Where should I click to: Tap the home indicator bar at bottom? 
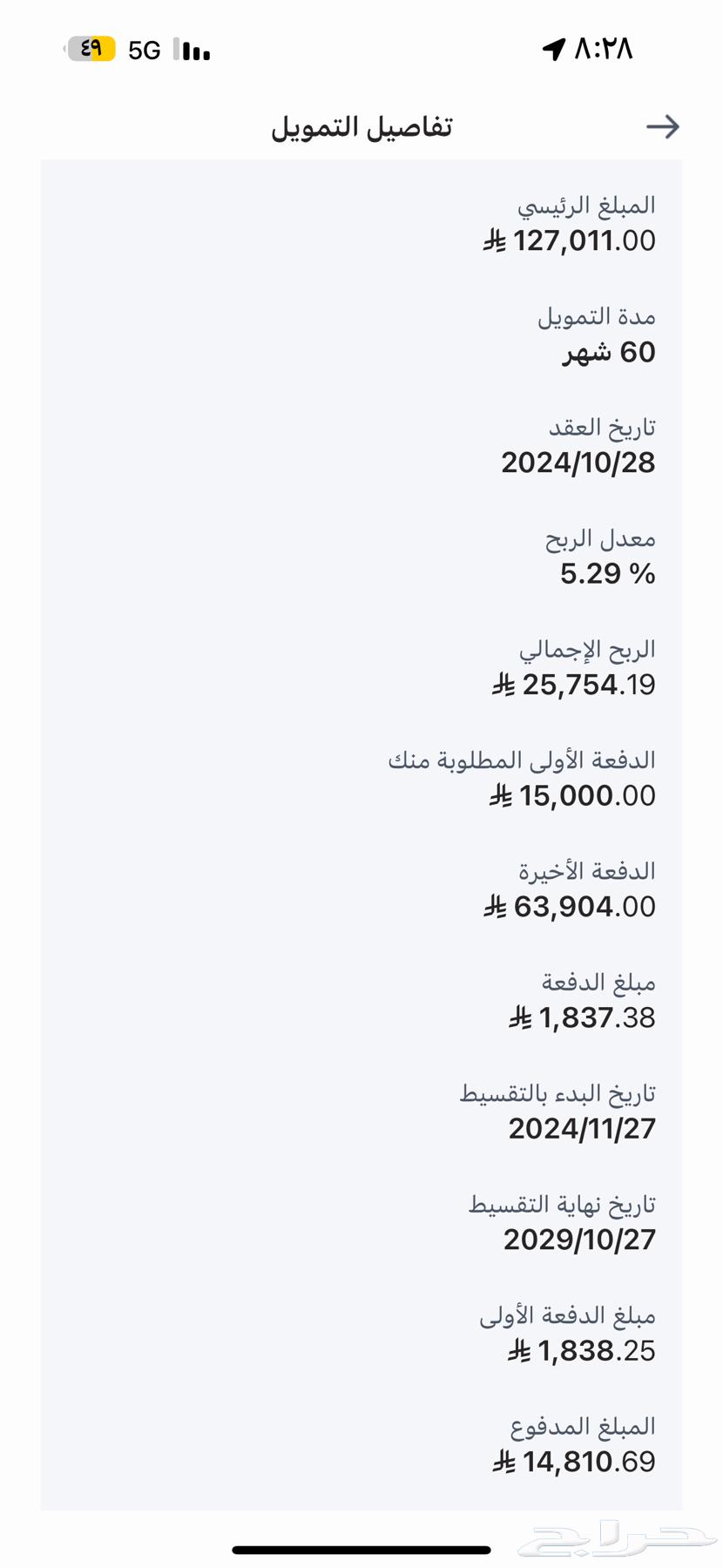361,1550
